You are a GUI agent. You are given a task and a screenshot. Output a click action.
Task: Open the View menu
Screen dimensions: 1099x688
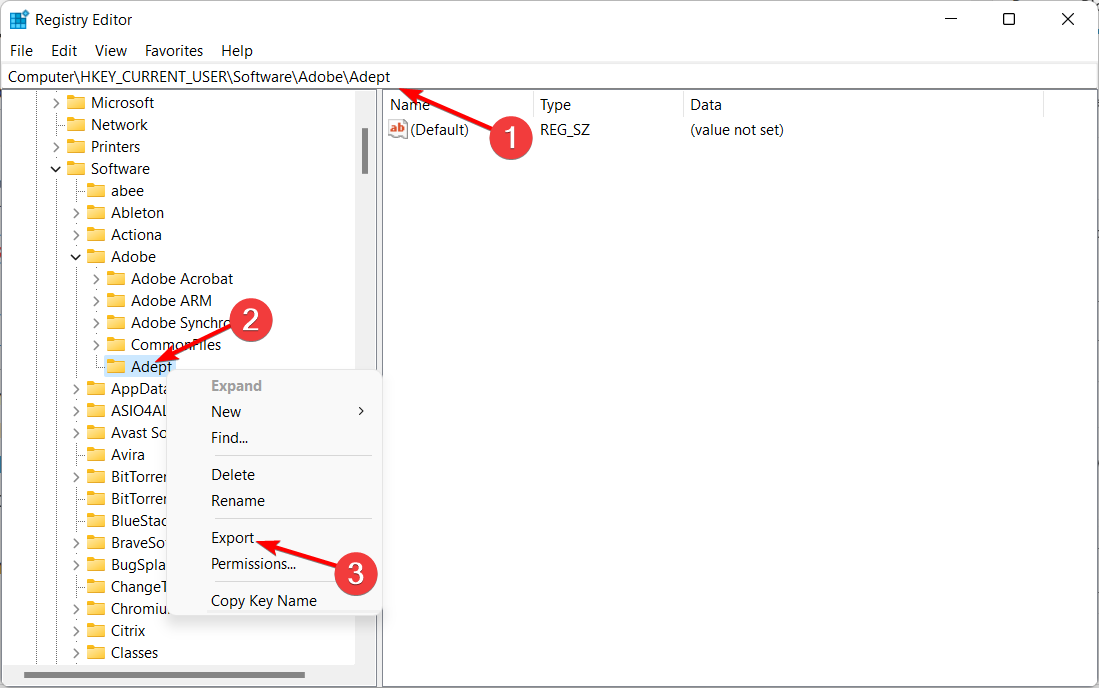[111, 50]
